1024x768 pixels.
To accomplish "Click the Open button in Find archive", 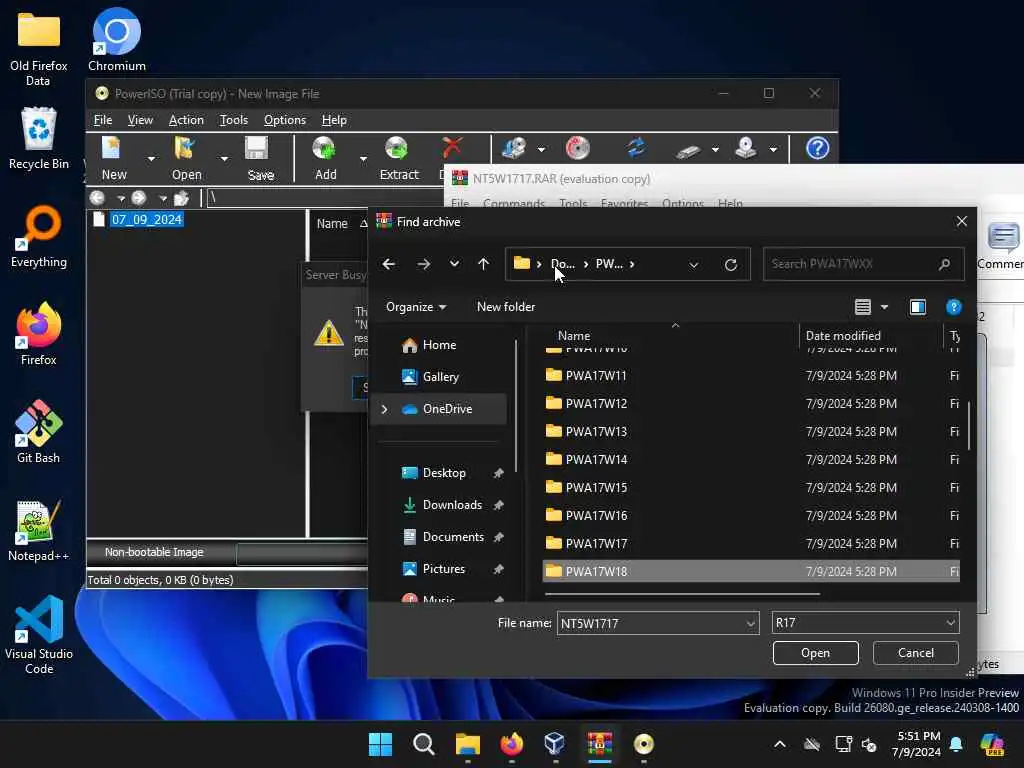I will [x=816, y=653].
